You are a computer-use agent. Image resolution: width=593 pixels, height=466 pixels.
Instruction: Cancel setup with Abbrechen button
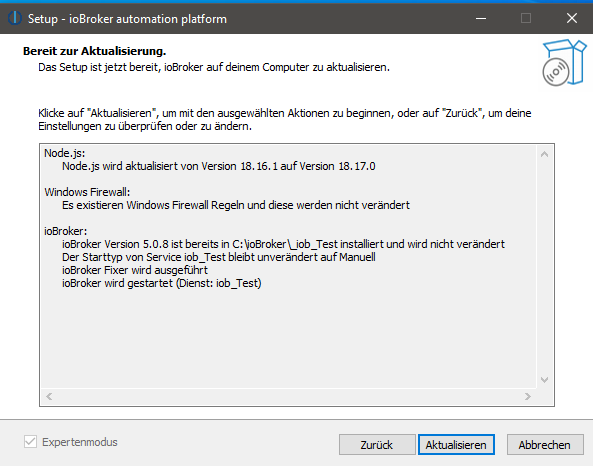point(545,445)
